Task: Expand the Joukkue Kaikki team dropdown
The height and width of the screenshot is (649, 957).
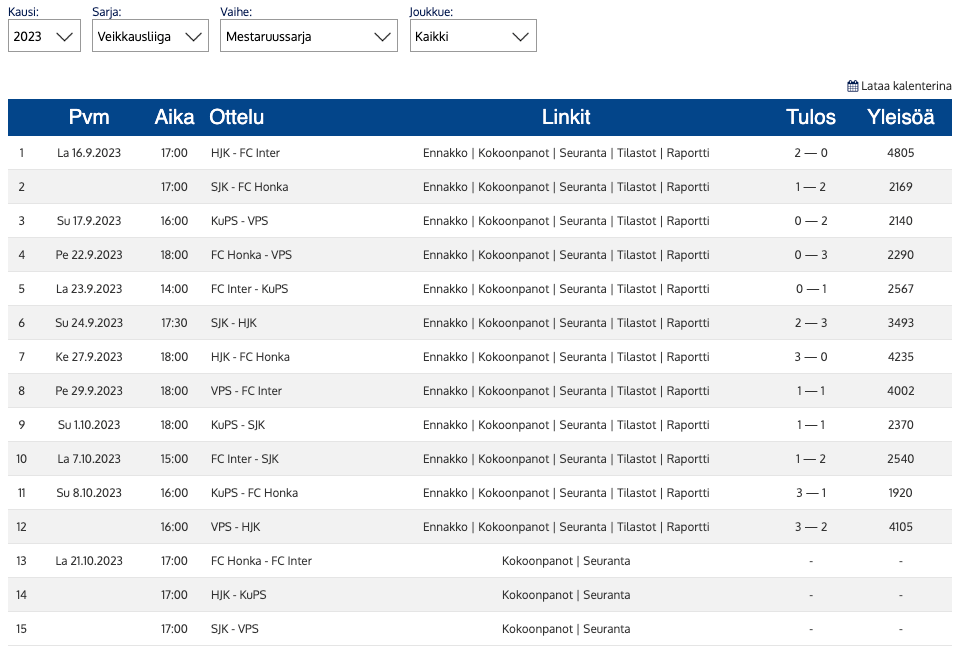Action: click(x=472, y=37)
